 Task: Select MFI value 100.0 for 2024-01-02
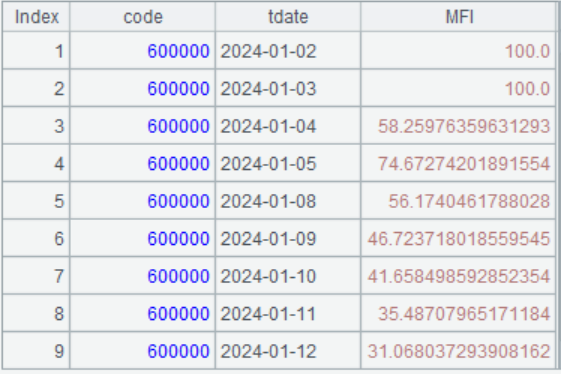click(459, 51)
